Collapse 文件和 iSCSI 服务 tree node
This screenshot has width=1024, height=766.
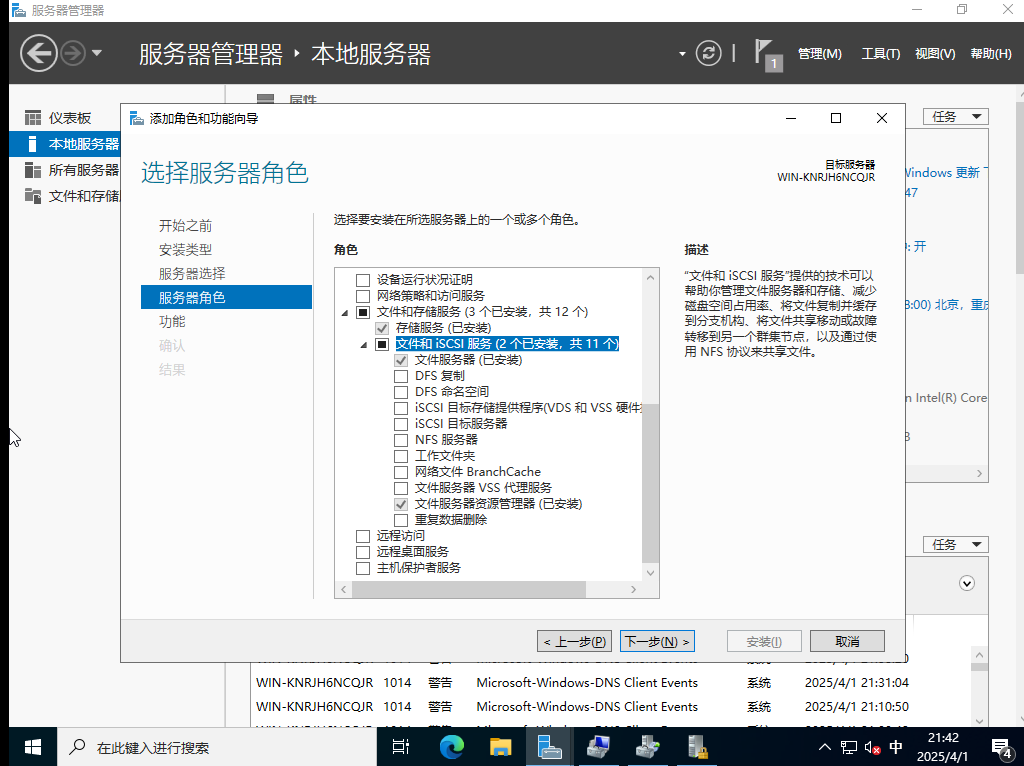coord(364,345)
